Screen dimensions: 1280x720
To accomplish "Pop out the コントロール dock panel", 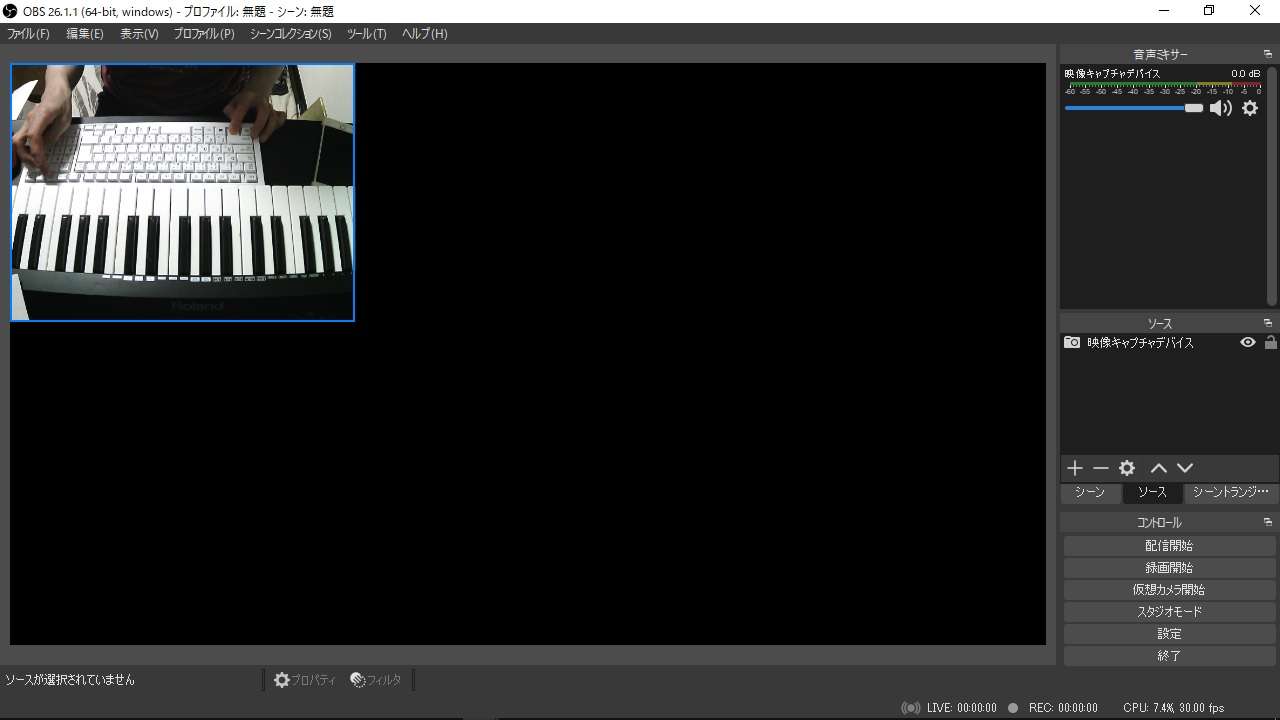I will coord(1268,522).
